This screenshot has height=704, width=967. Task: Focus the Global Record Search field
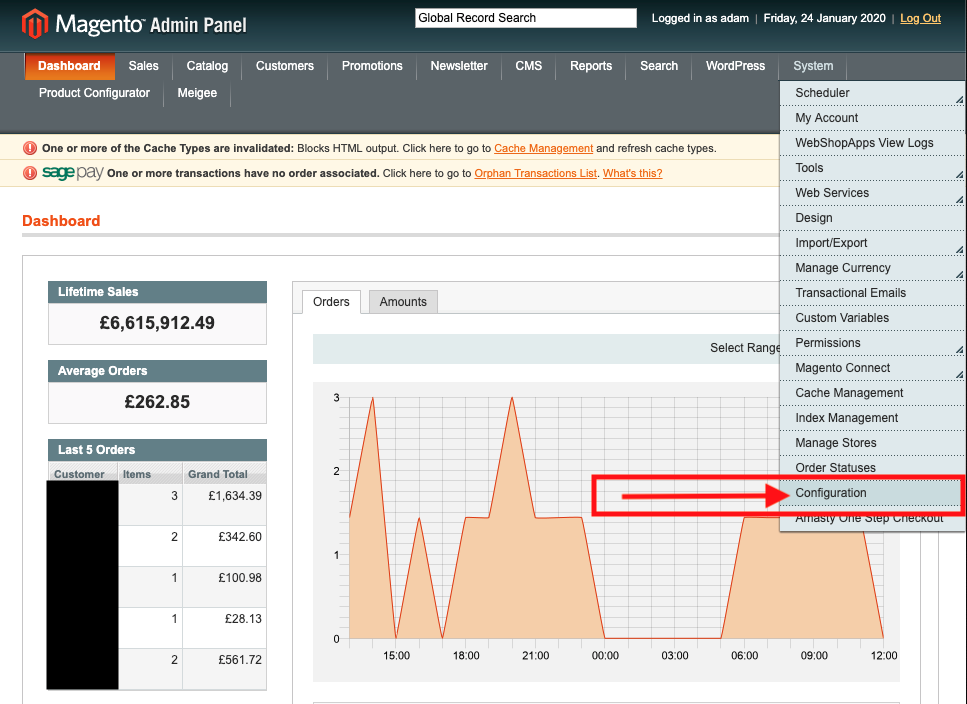(x=525, y=18)
